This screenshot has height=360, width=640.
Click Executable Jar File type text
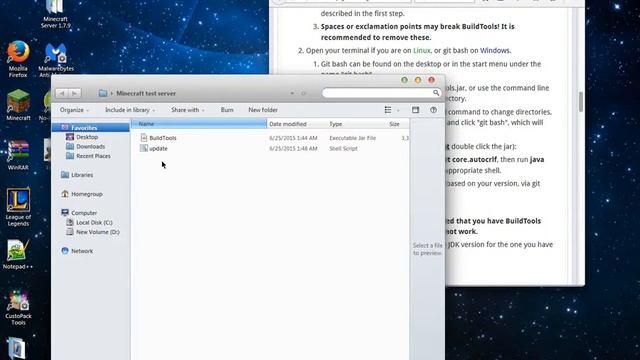point(352,138)
